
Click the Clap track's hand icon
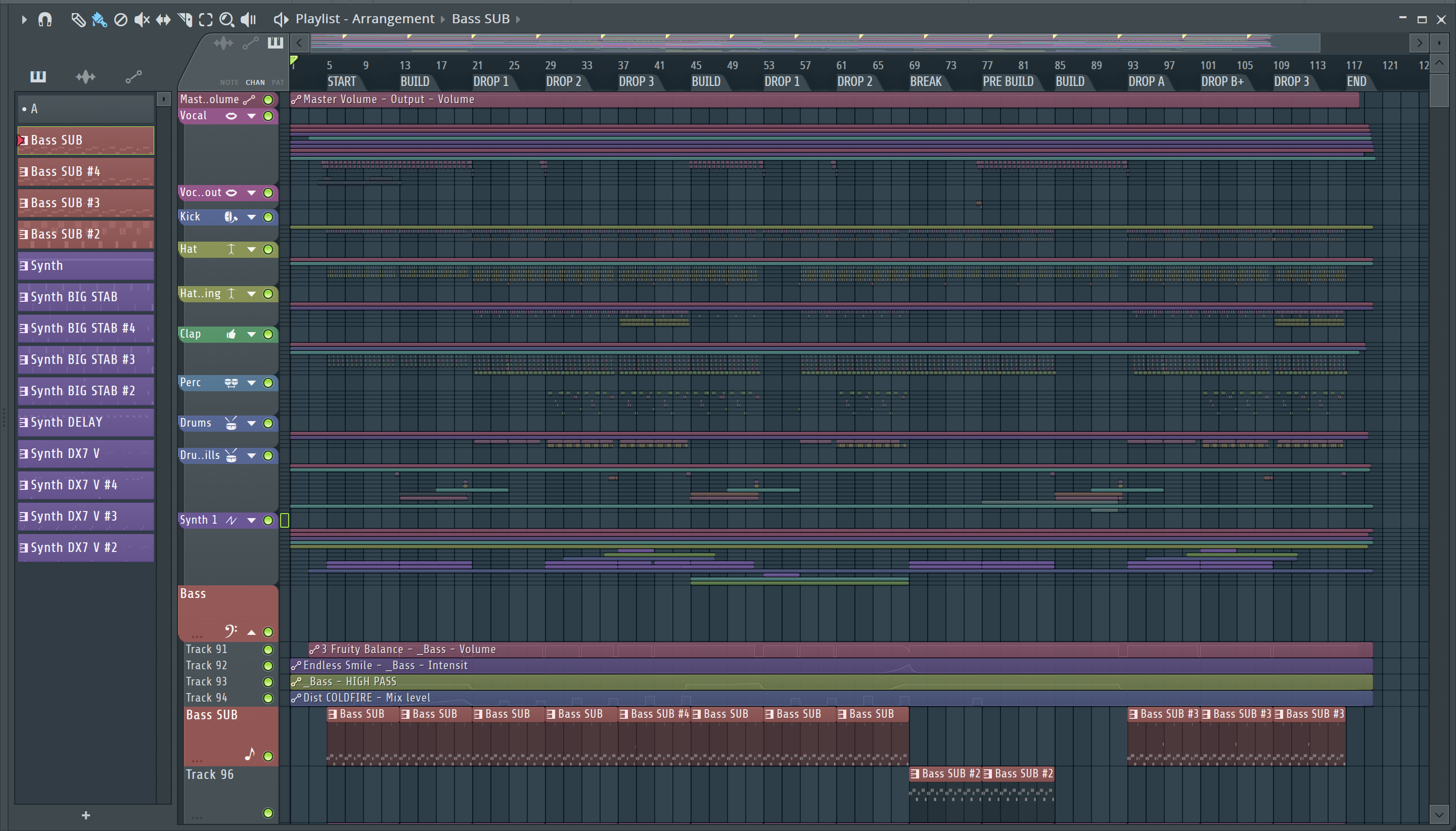coord(231,334)
